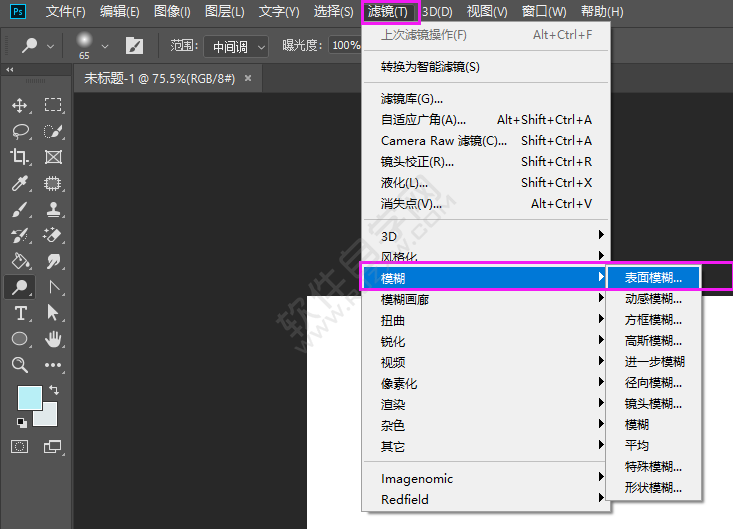
Task: Expand the Redfield plugin submenu
Action: (x=485, y=500)
